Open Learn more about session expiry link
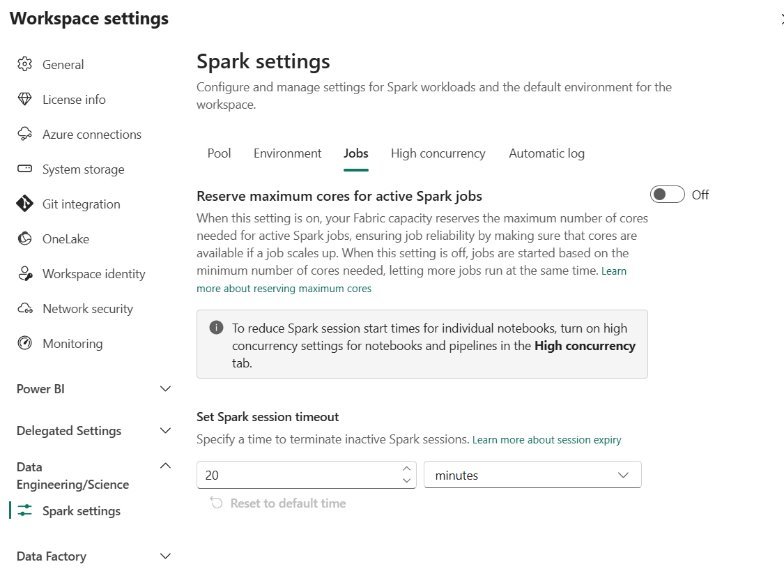Viewport: 784px width, 585px height. 546,440
